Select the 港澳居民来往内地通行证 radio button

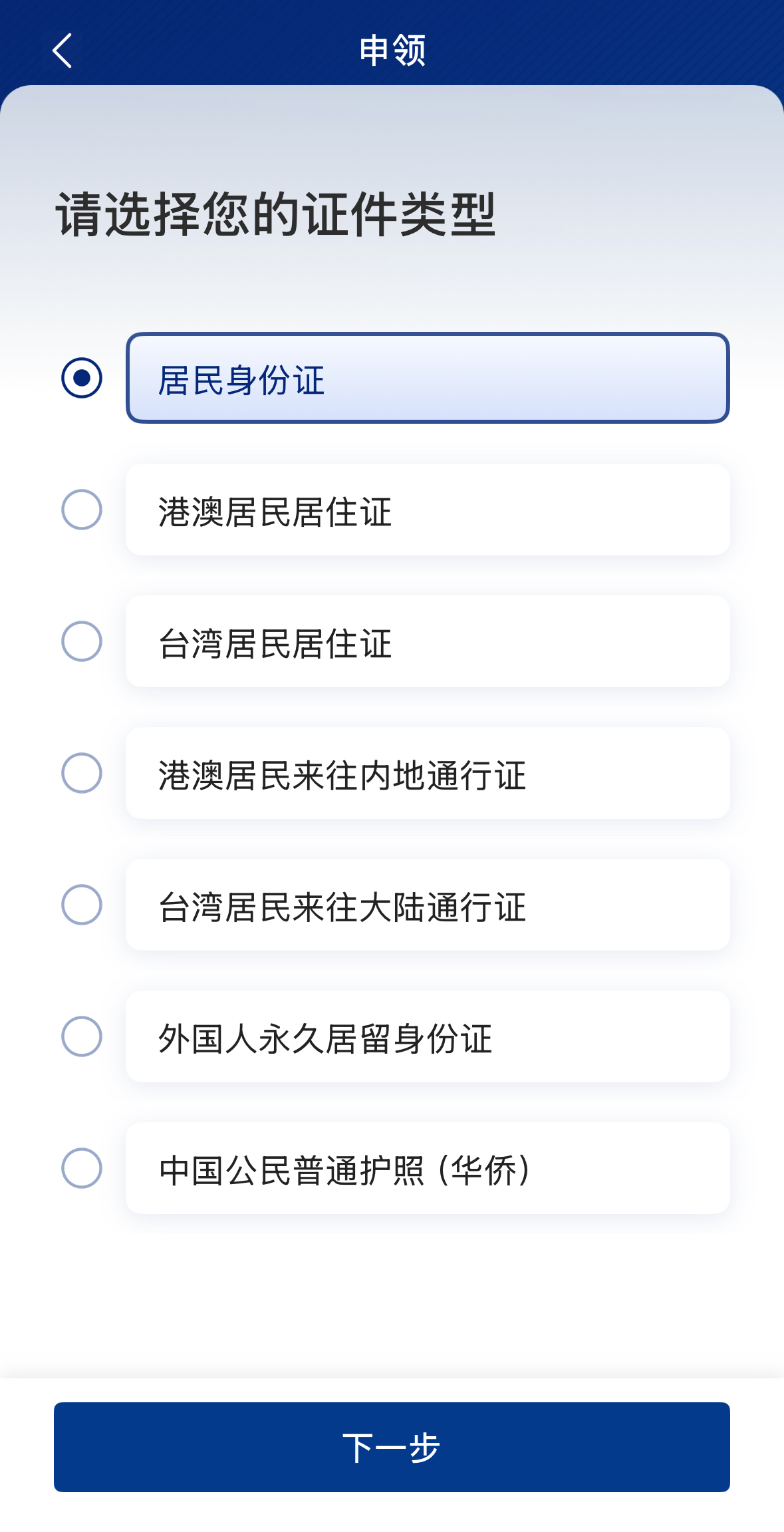(82, 773)
